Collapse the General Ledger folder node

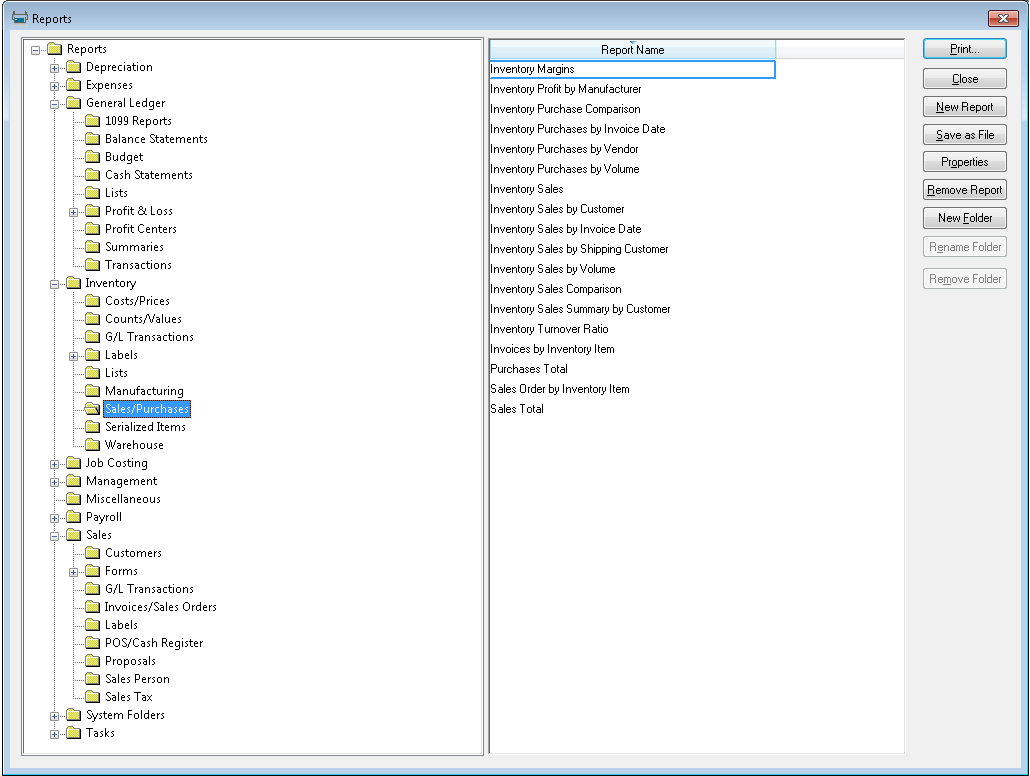[55, 104]
